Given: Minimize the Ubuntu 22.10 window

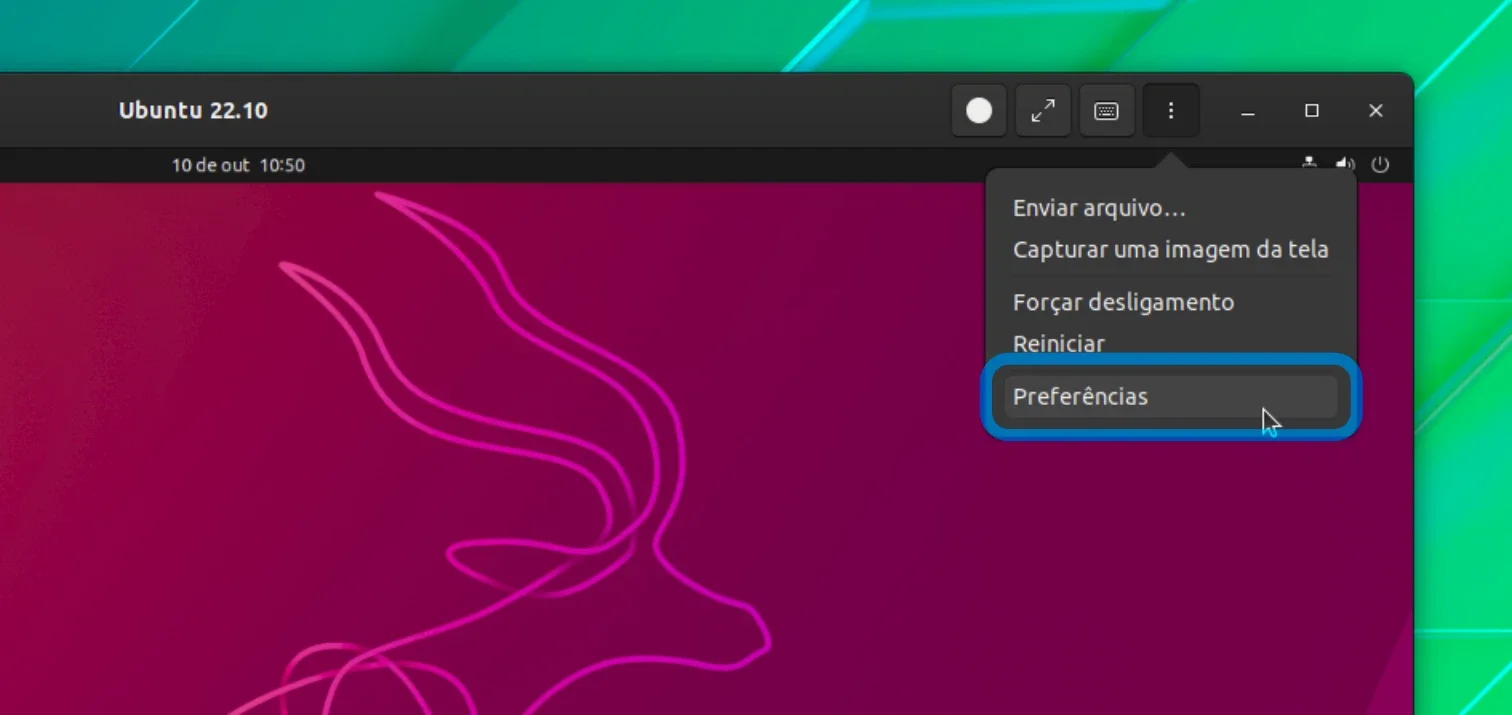Looking at the screenshot, I should point(1248,111).
